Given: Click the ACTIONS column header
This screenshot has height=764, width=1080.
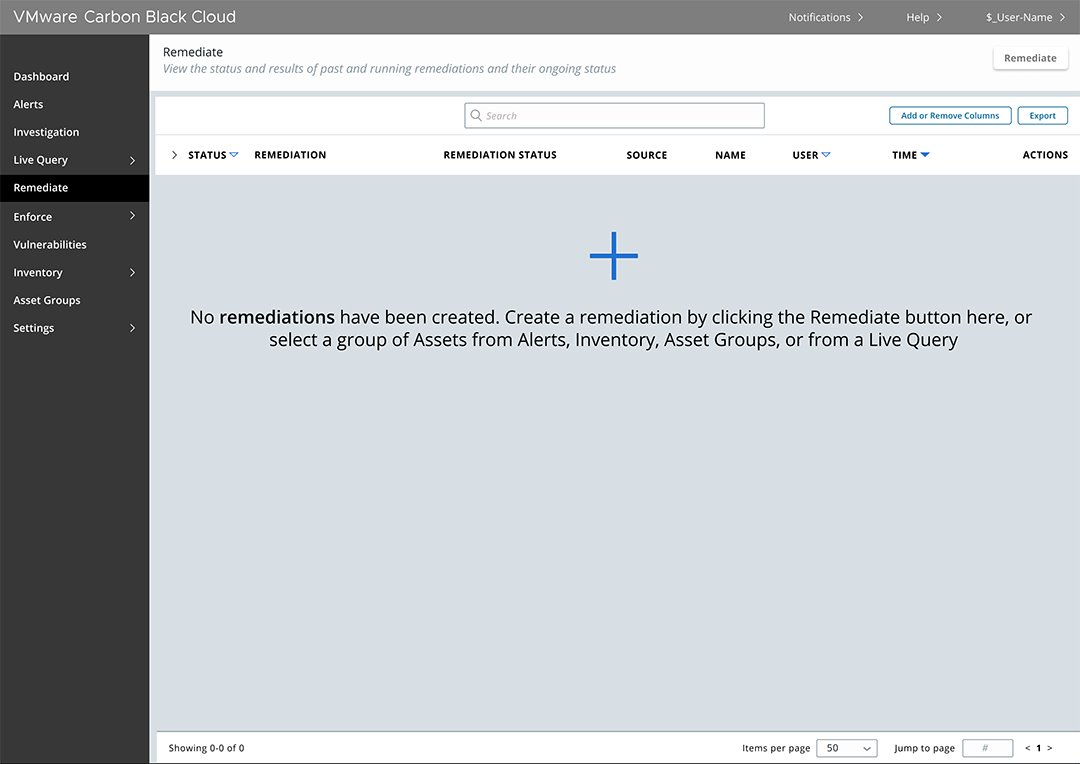Looking at the screenshot, I should [x=1045, y=155].
